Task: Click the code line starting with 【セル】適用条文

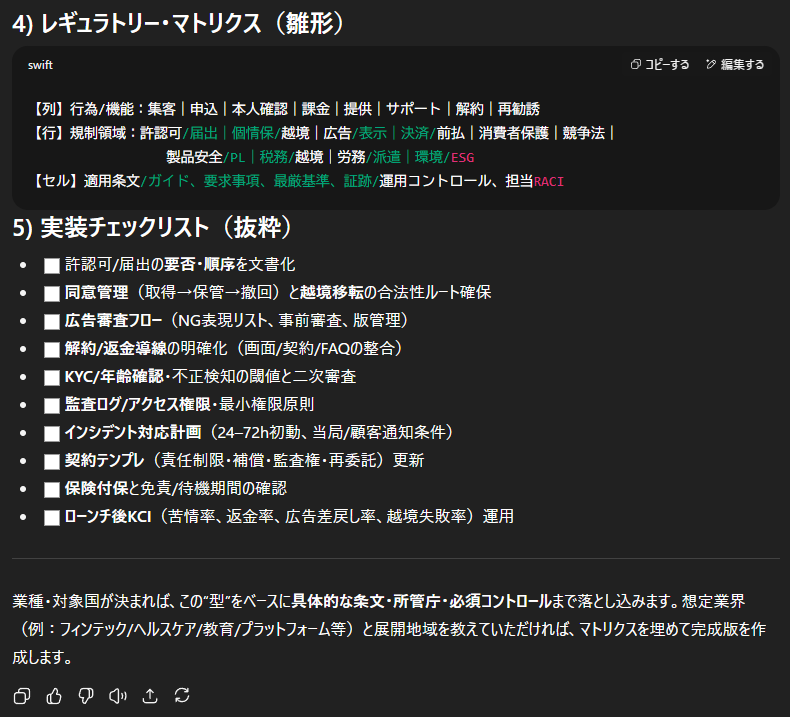Action: click(298, 181)
